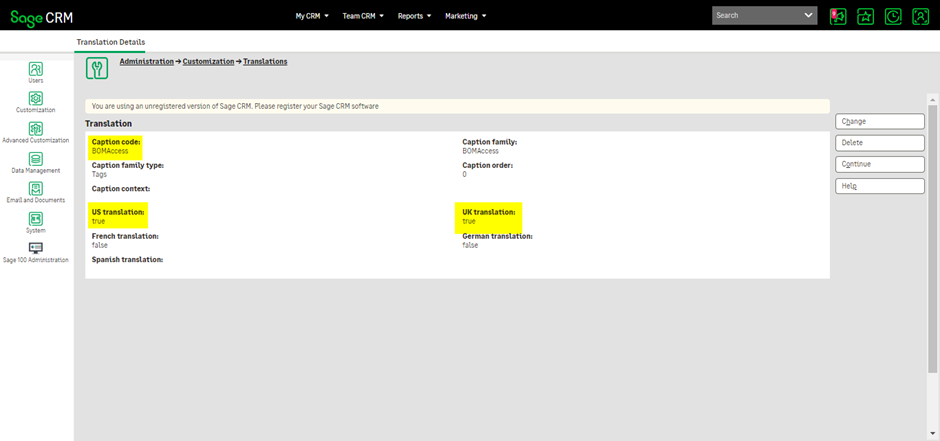Viewport: 940px width, 441px height.
Task: Open notifications megaphone icon
Action: [x=838, y=16]
